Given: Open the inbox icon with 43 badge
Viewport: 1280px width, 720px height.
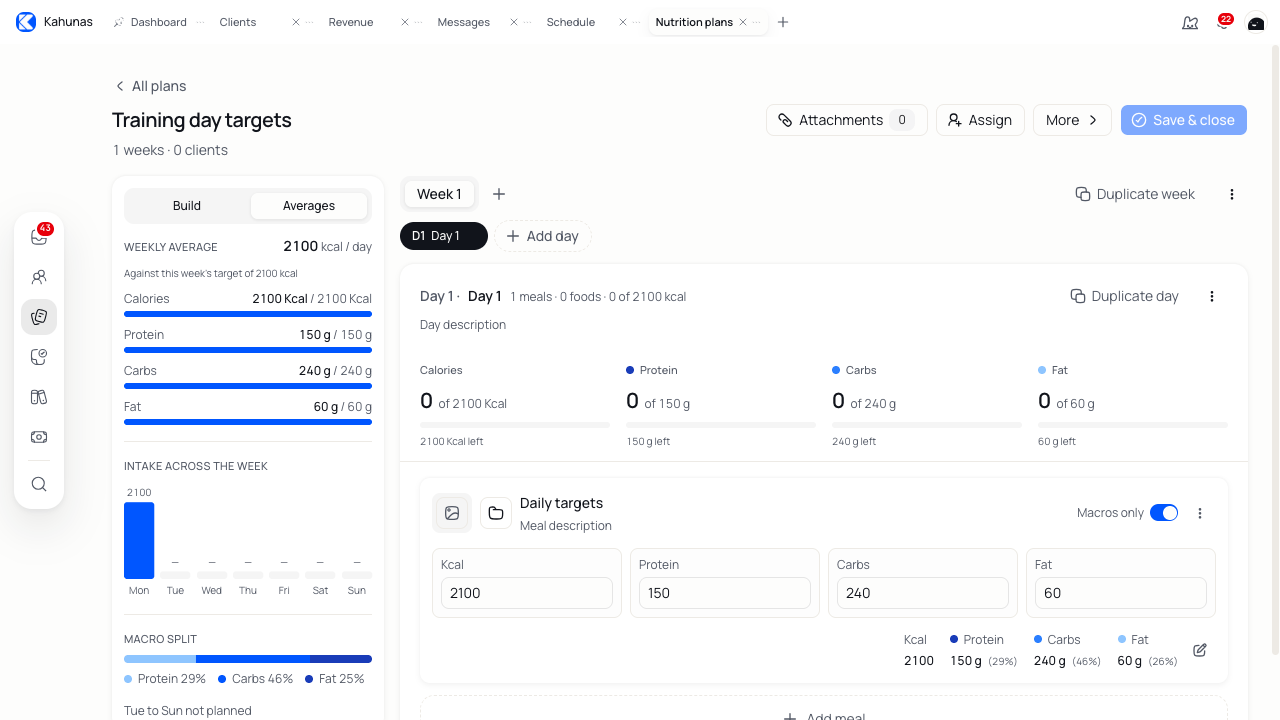Looking at the screenshot, I should [x=39, y=237].
